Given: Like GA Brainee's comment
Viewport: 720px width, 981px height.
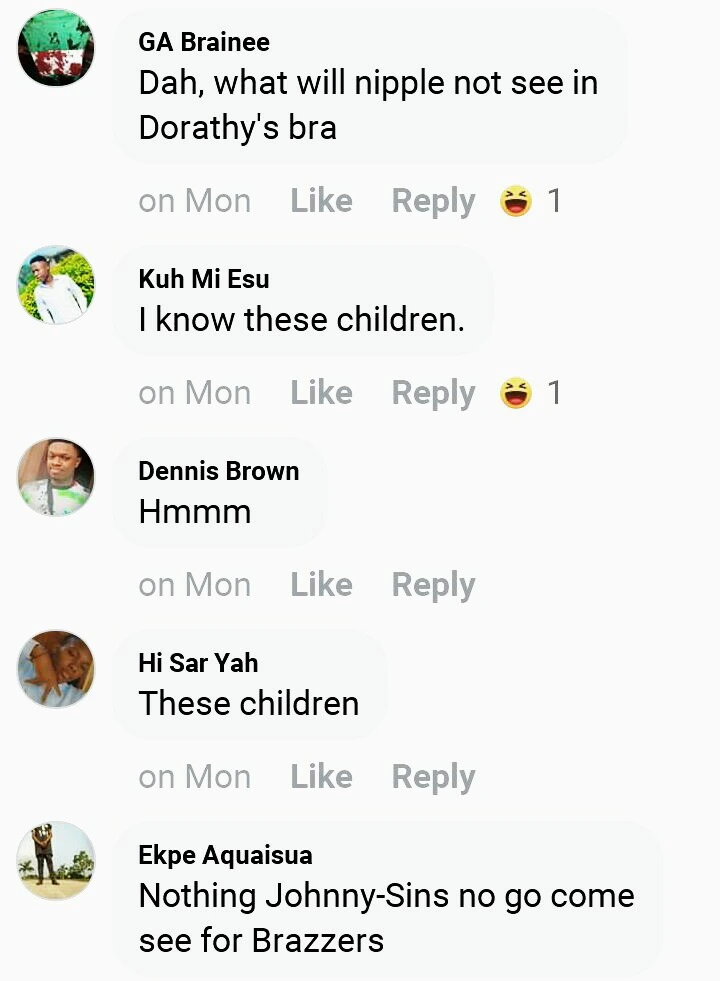Looking at the screenshot, I should click(x=322, y=201).
